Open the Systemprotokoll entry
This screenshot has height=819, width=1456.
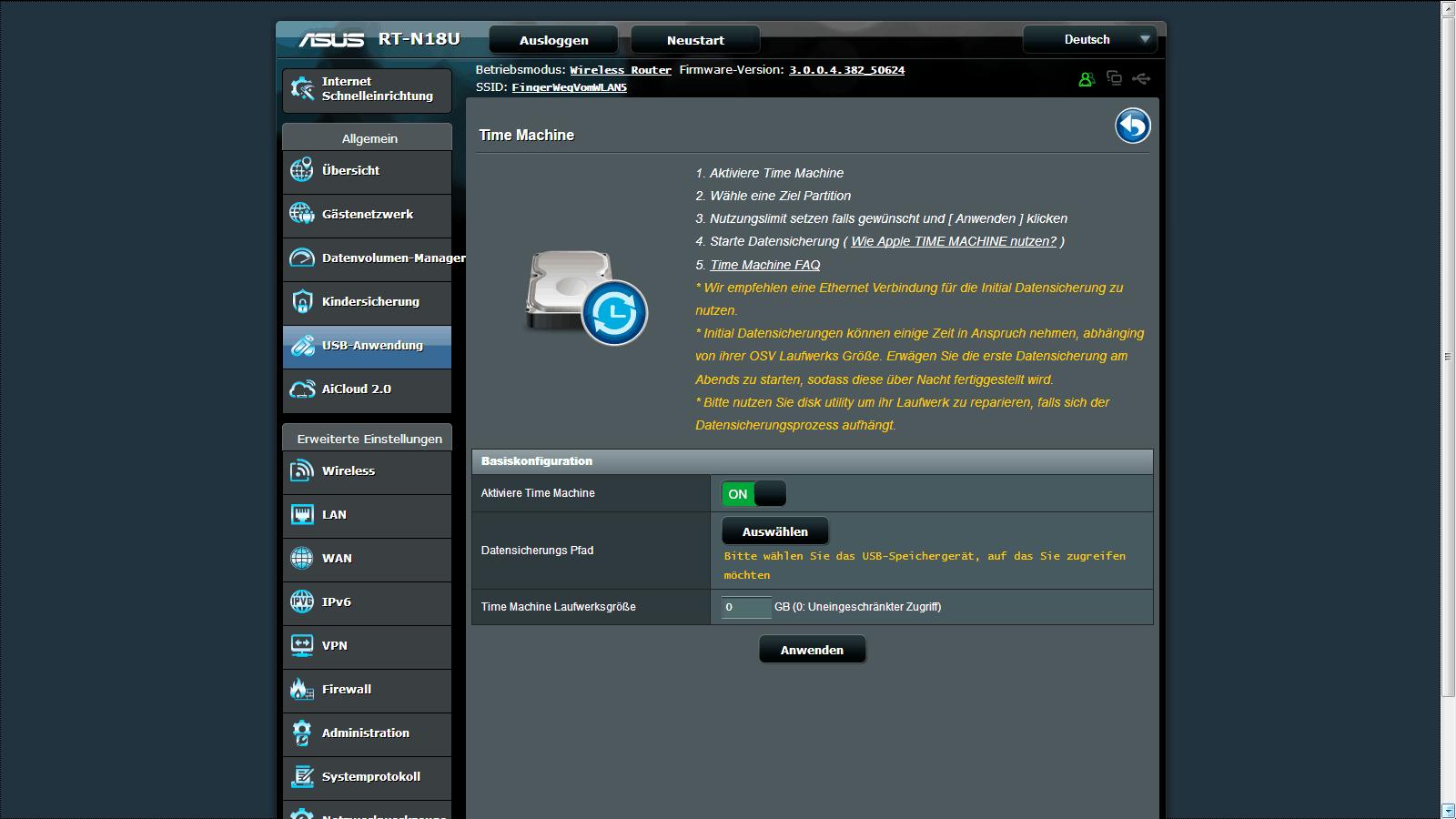(x=367, y=777)
